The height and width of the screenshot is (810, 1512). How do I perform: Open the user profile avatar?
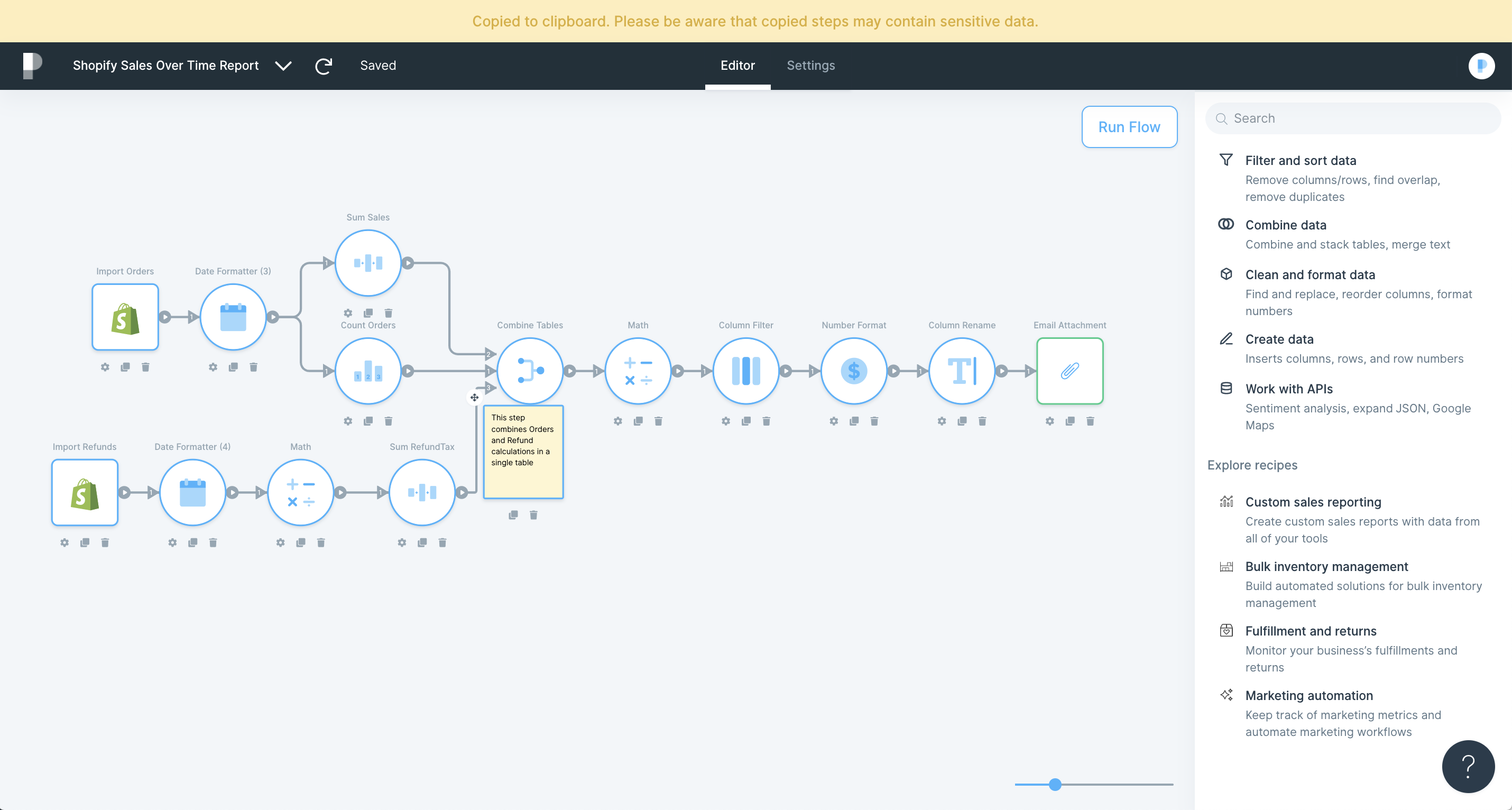pos(1481,66)
